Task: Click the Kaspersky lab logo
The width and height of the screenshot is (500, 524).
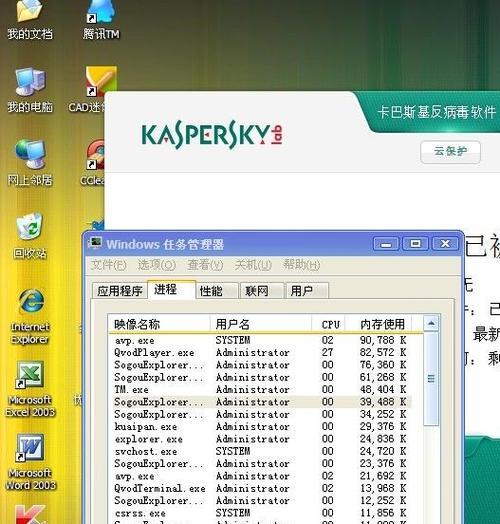Action: coord(212,134)
